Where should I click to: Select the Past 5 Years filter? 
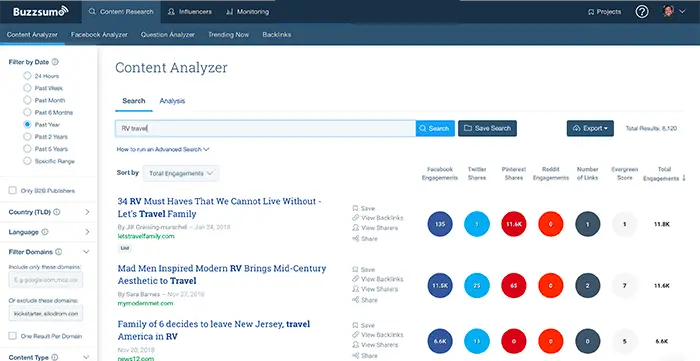27,149
